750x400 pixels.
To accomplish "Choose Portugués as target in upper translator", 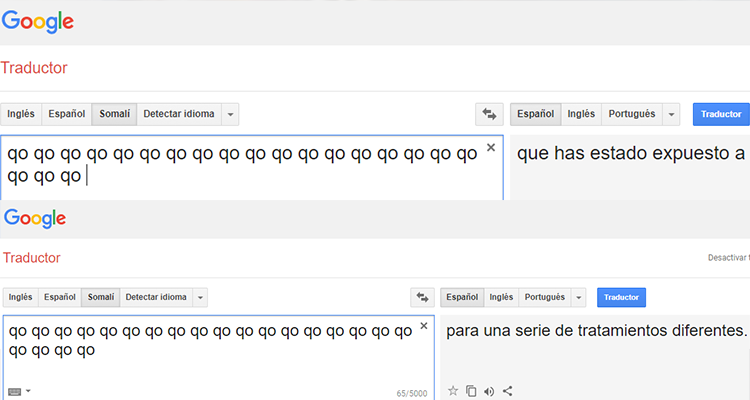I will [631, 114].
